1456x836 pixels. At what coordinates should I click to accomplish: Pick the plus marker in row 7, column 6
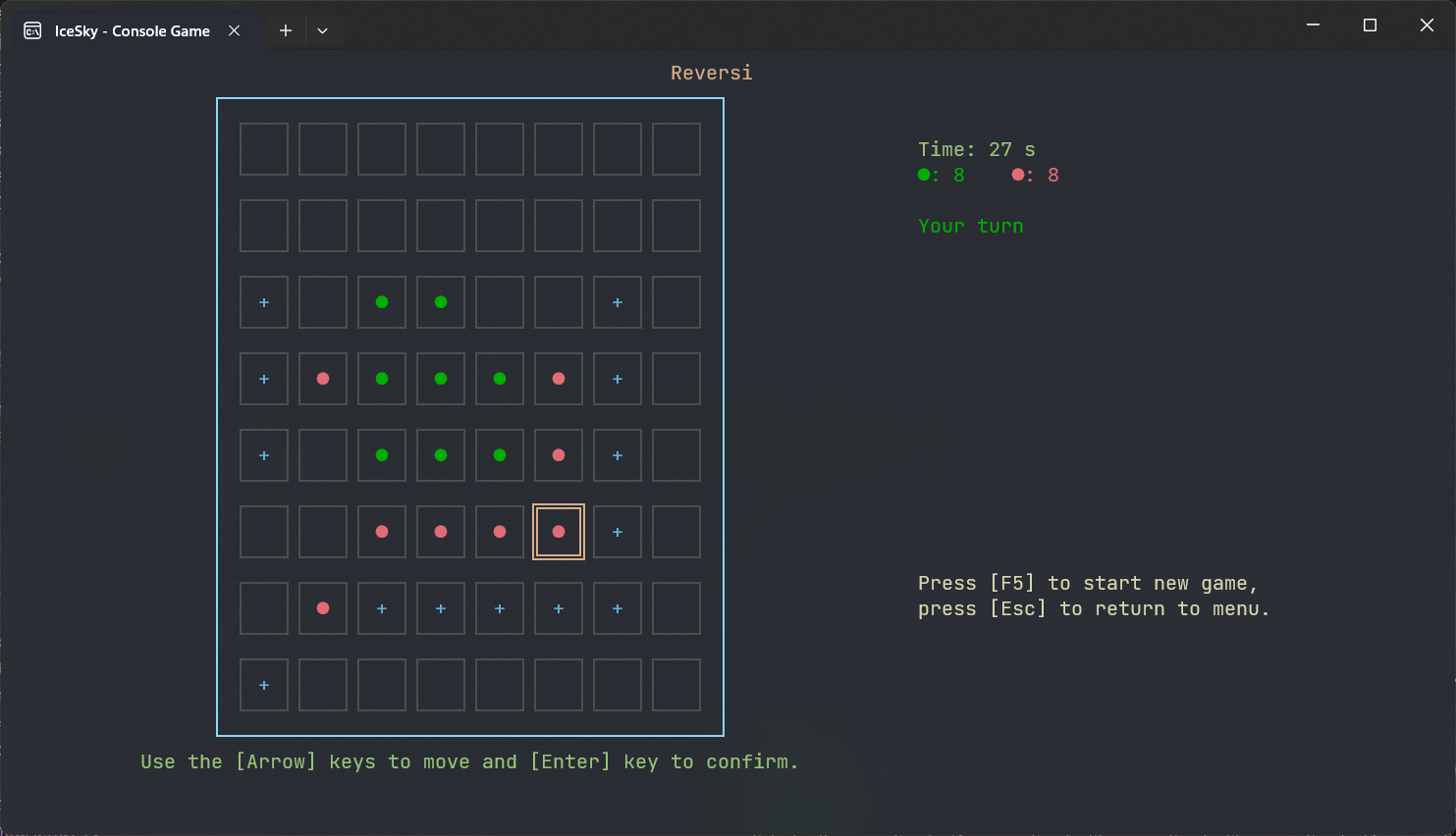click(559, 608)
